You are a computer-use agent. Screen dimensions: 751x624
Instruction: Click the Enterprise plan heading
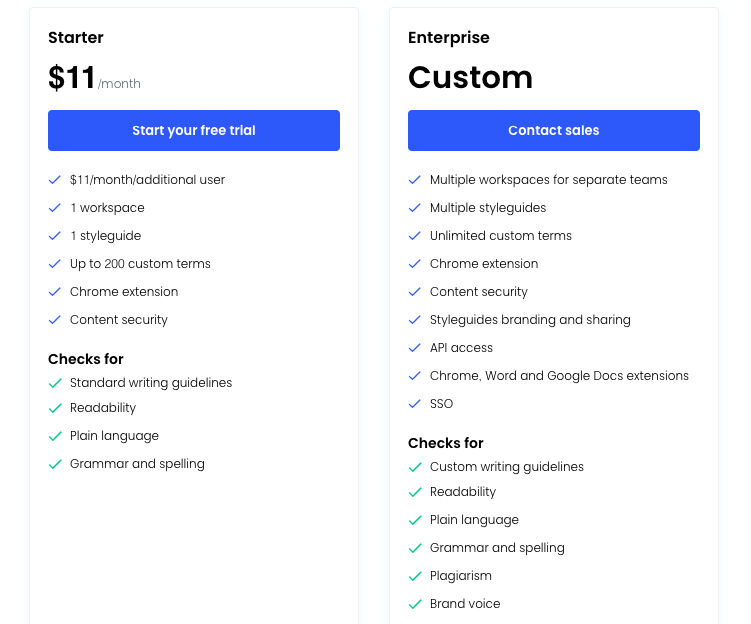coord(449,38)
